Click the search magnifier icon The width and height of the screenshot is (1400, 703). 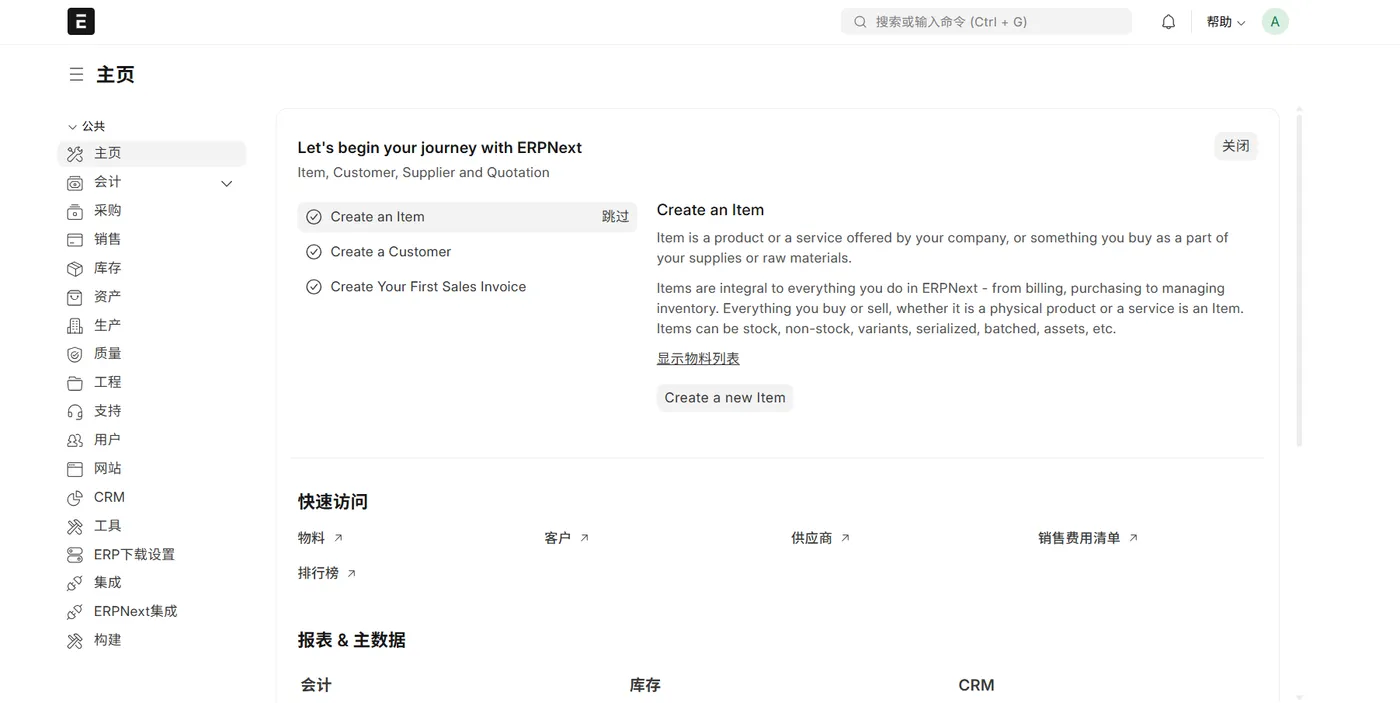pyautogui.click(x=860, y=22)
